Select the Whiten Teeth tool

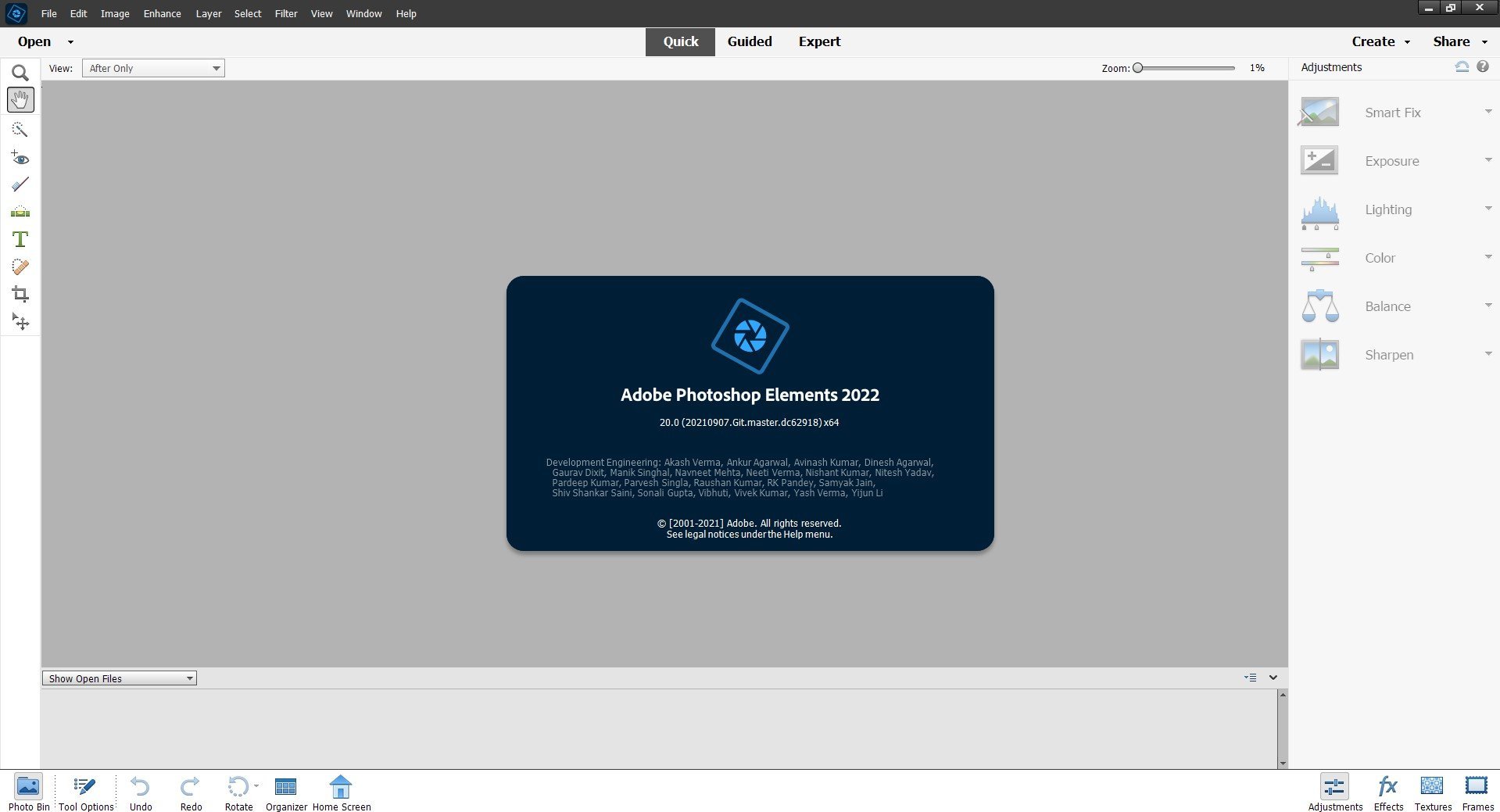[20, 184]
